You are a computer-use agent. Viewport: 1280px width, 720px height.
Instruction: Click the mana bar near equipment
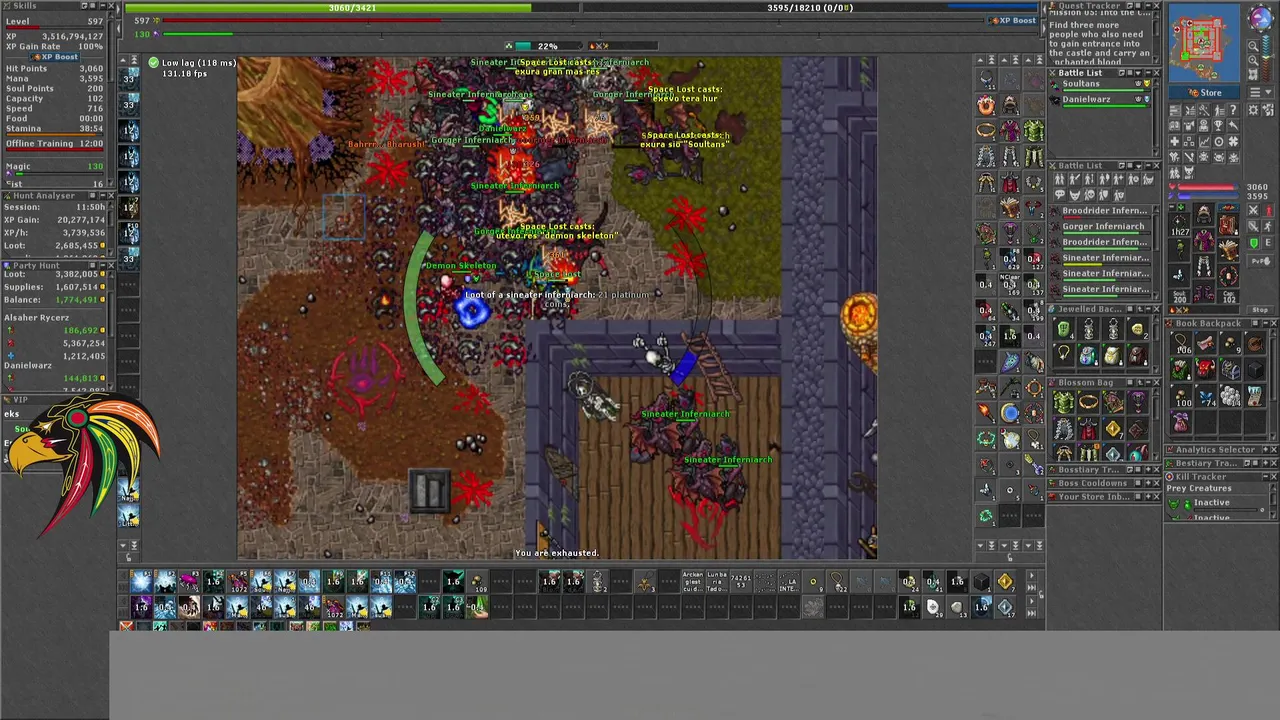pyautogui.click(x=1207, y=196)
